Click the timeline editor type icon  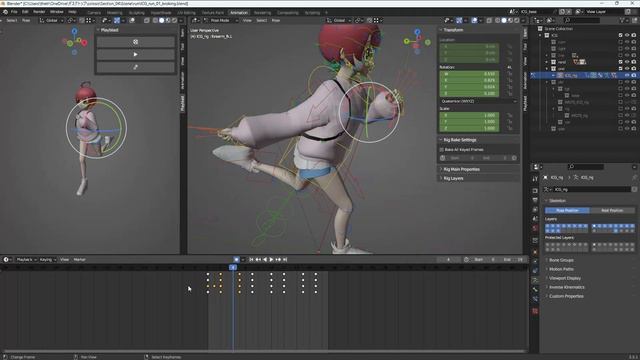pos(6,260)
